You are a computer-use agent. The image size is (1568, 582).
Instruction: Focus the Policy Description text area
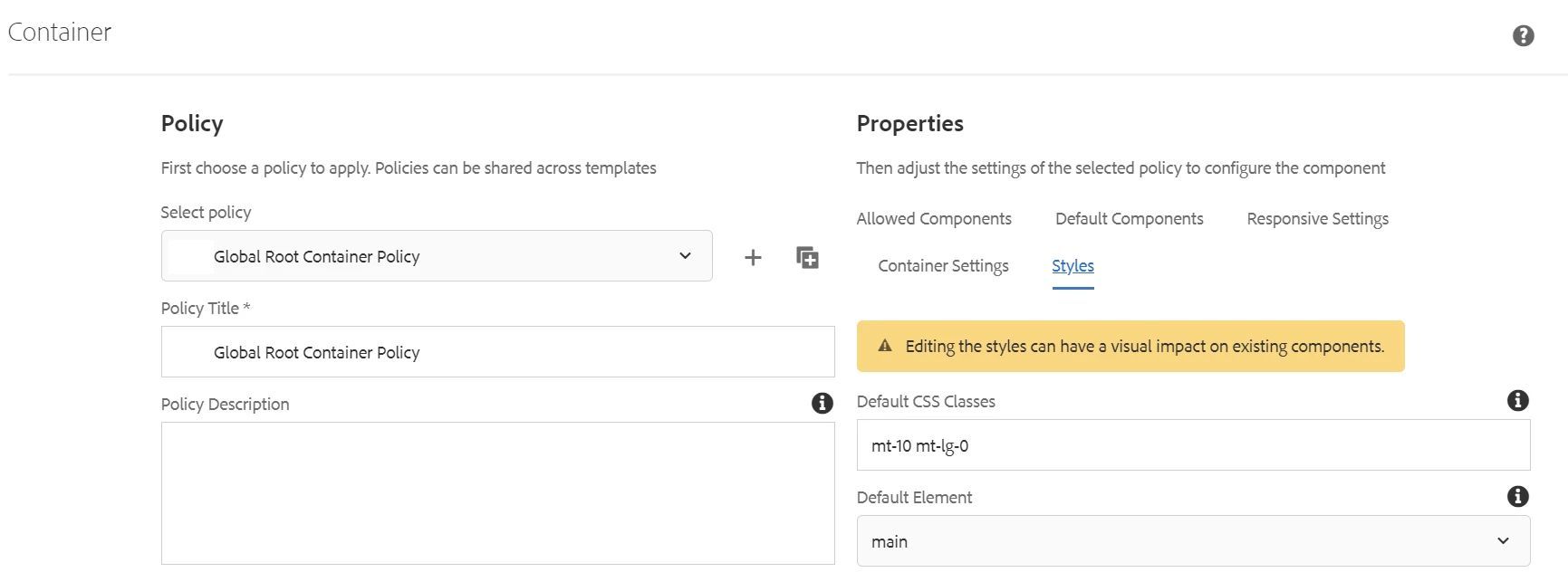click(498, 493)
